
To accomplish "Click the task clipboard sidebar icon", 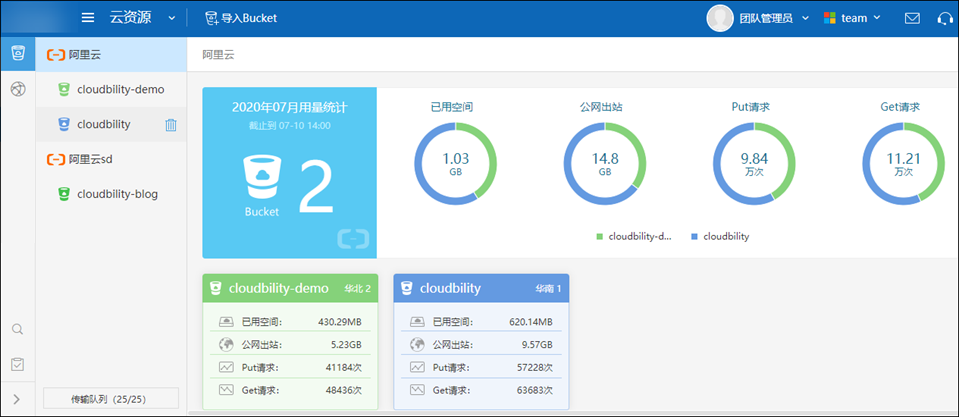I will 18,364.
